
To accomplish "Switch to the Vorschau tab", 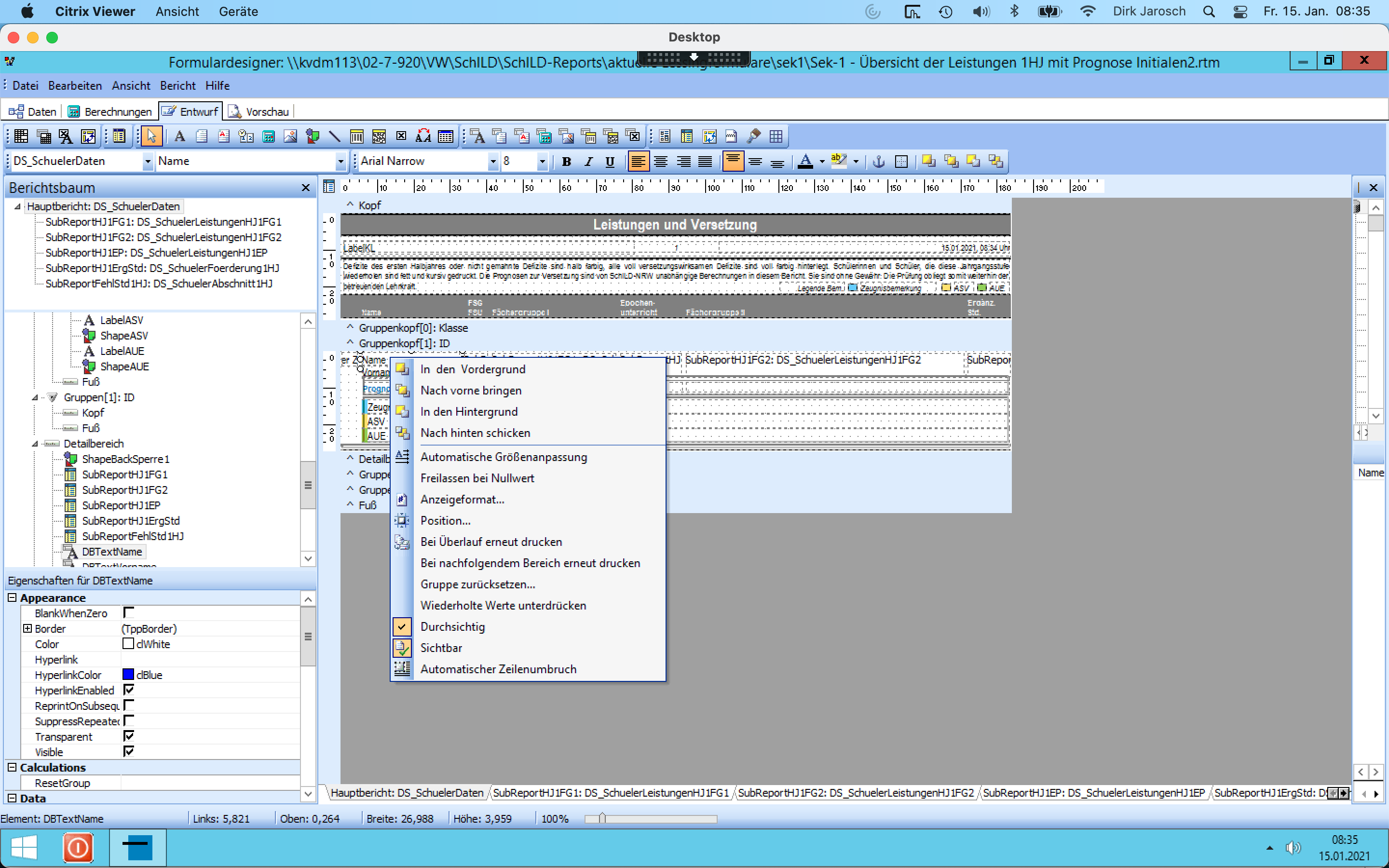I will click(x=259, y=111).
